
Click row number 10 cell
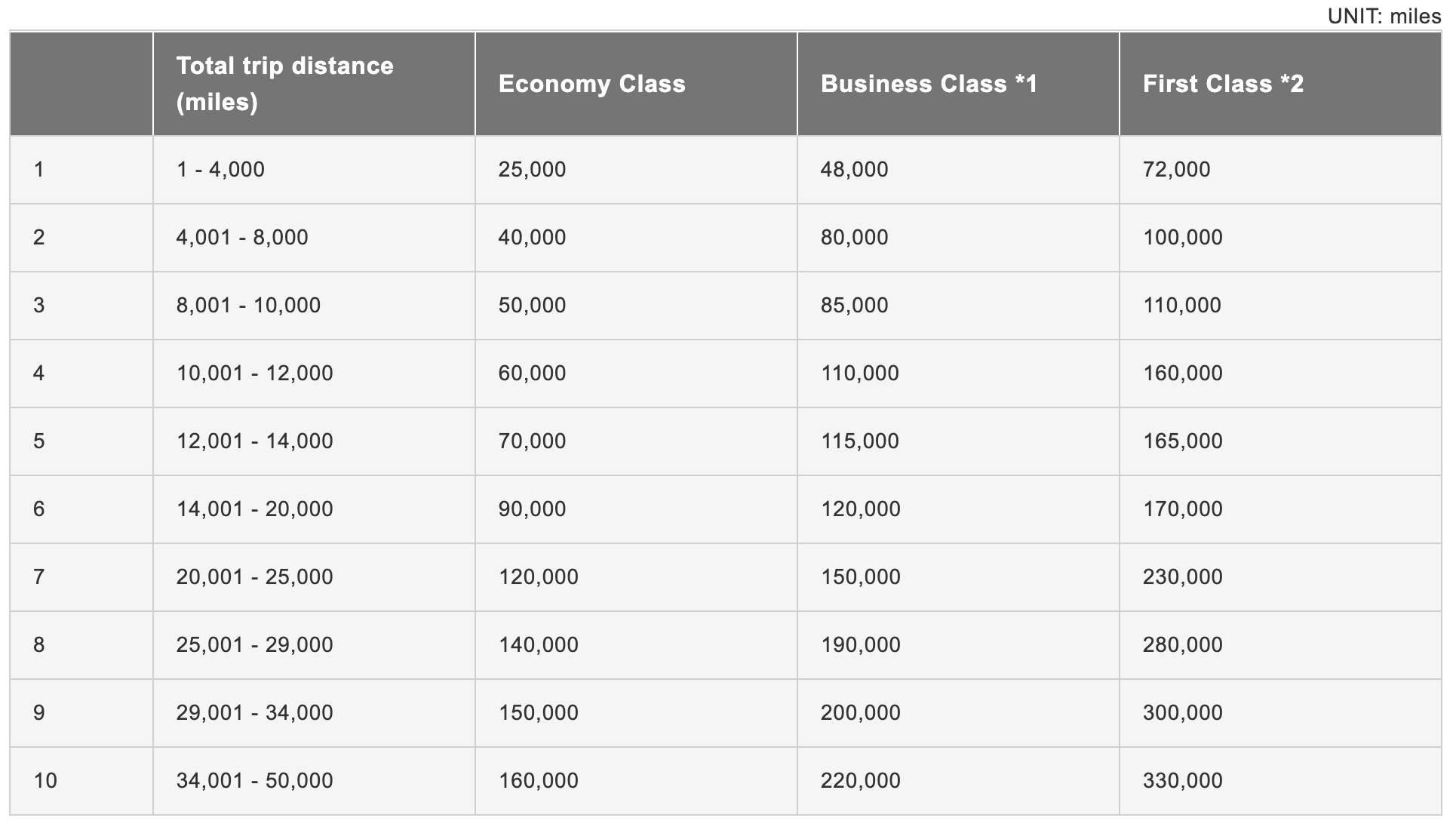81,781
